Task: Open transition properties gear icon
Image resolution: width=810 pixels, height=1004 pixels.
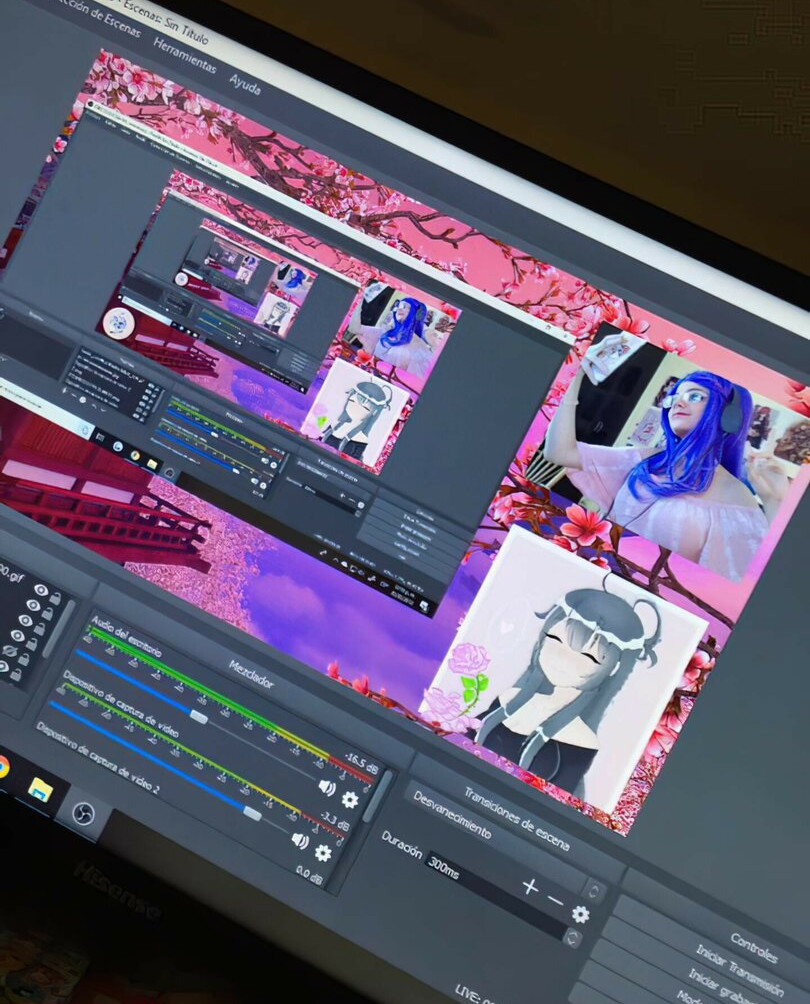Action: [580, 914]
